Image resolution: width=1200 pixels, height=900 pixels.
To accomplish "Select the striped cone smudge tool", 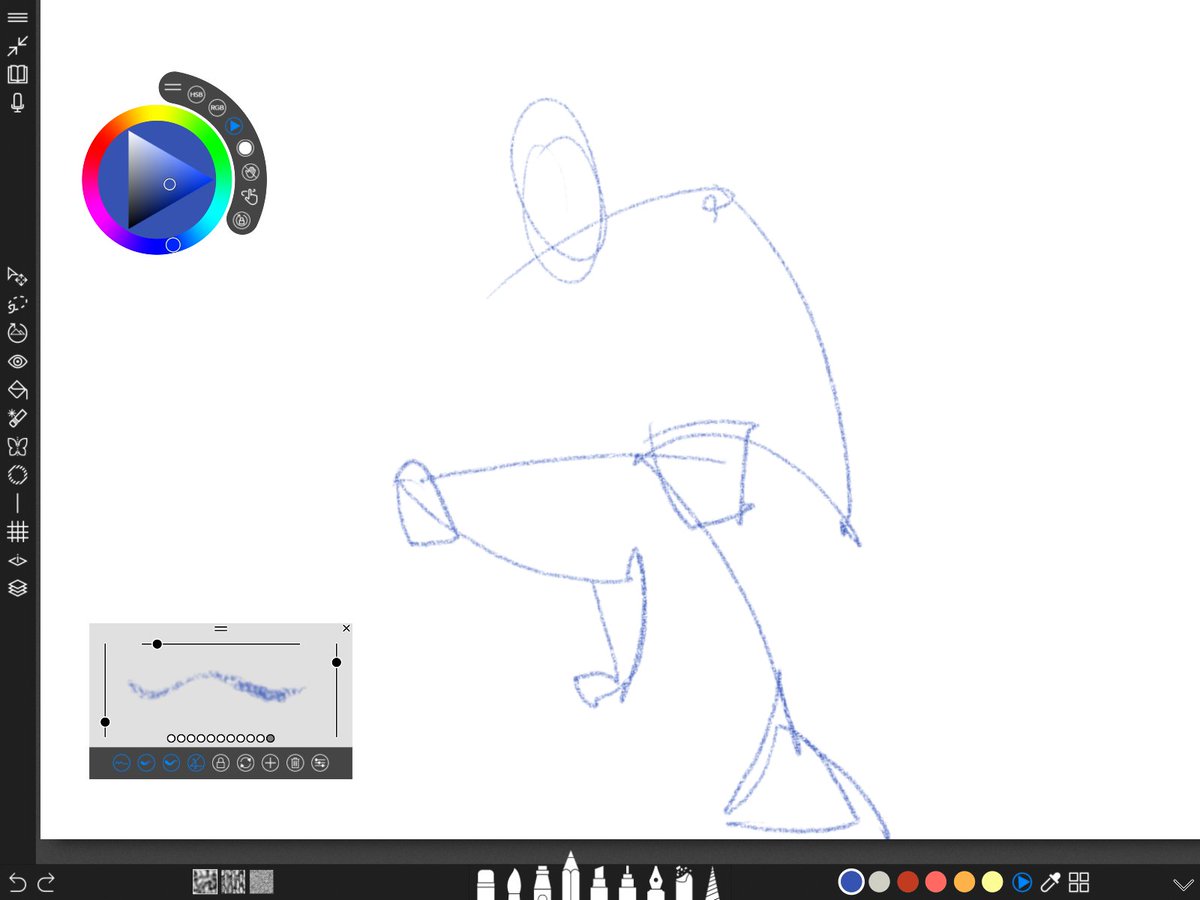I will [714, 883].
